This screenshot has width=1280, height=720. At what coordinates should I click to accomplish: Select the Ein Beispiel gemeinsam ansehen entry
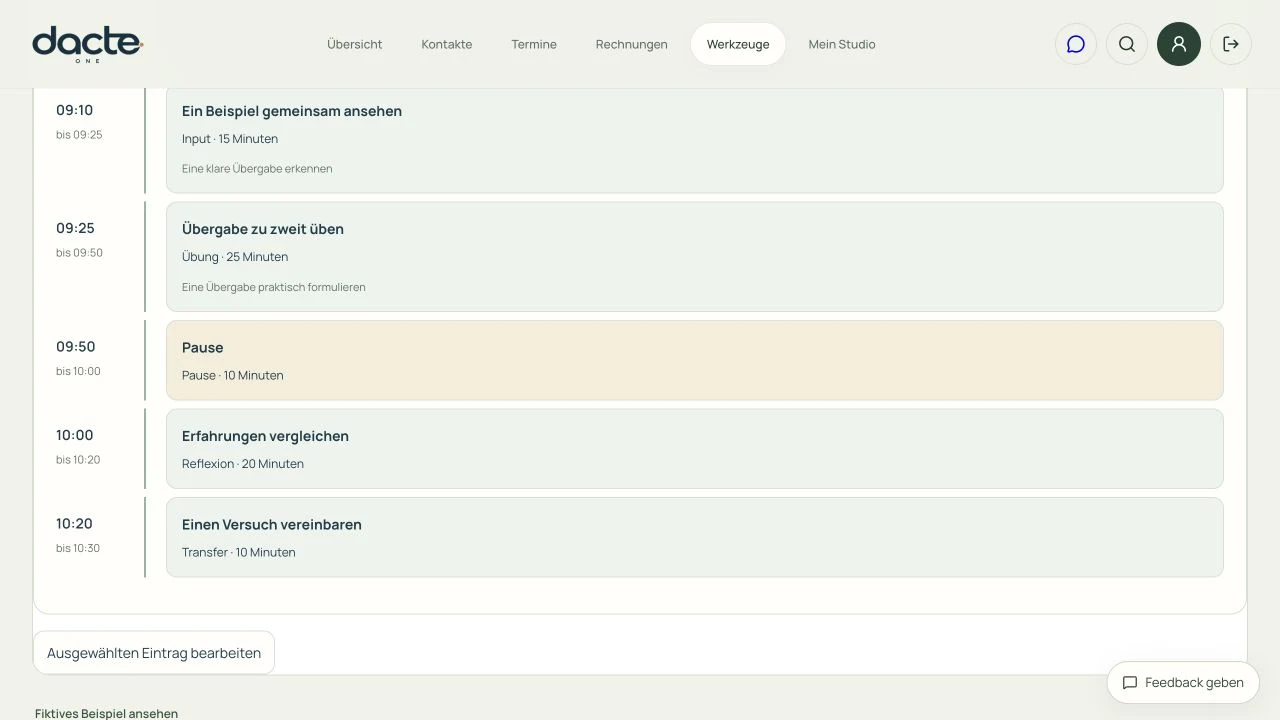[695, 139]
